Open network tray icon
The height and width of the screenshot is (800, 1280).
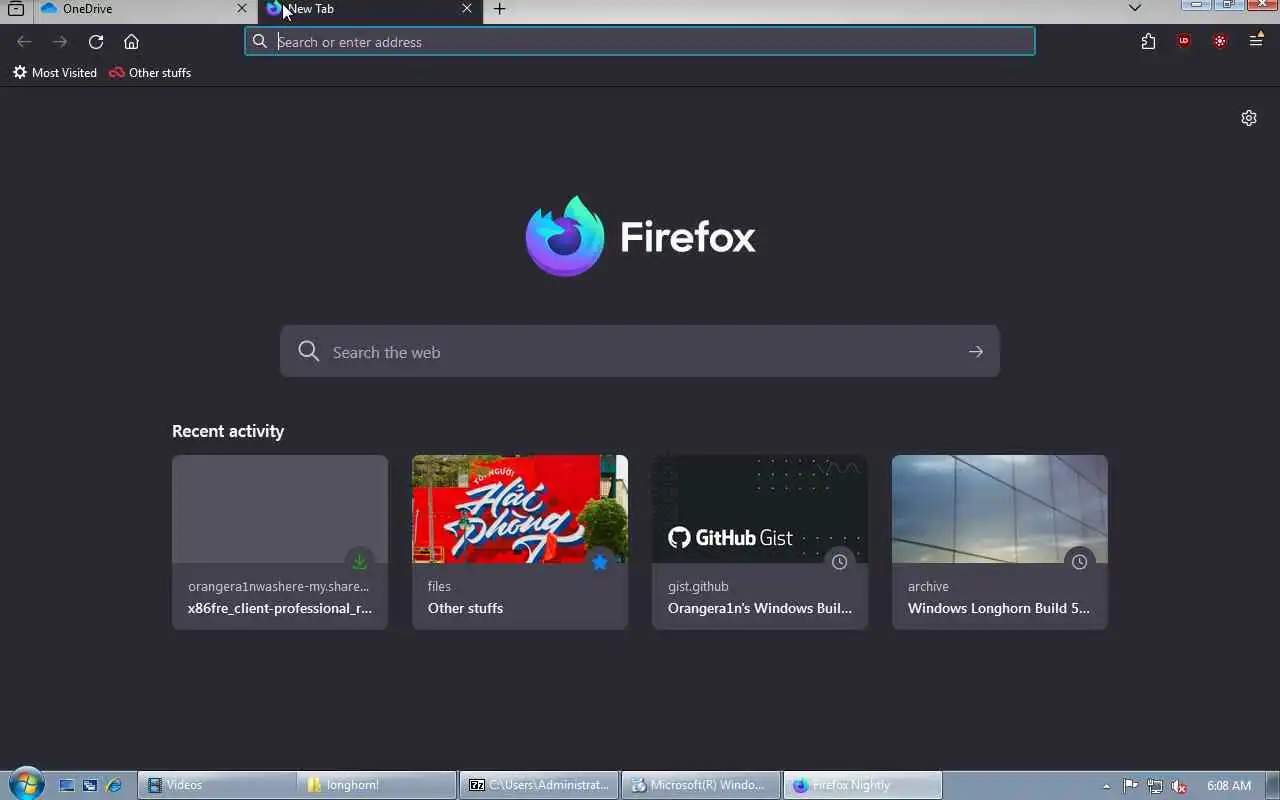(1155, 786)
